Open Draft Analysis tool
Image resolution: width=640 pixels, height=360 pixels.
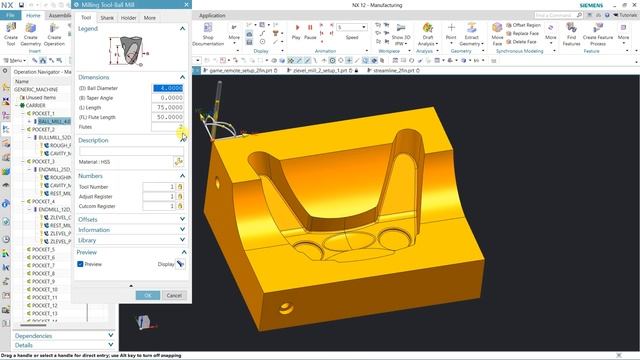tap(428, 33)
